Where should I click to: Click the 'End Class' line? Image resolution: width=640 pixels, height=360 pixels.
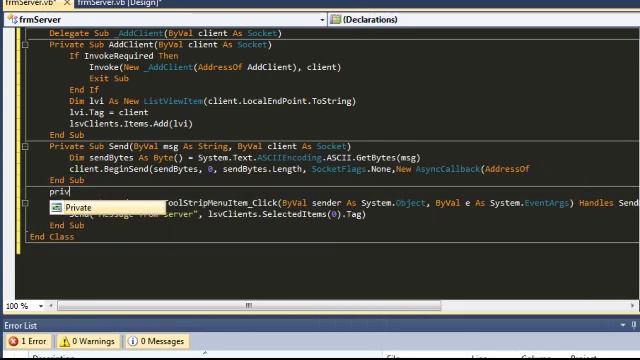[x=52, y=237]
